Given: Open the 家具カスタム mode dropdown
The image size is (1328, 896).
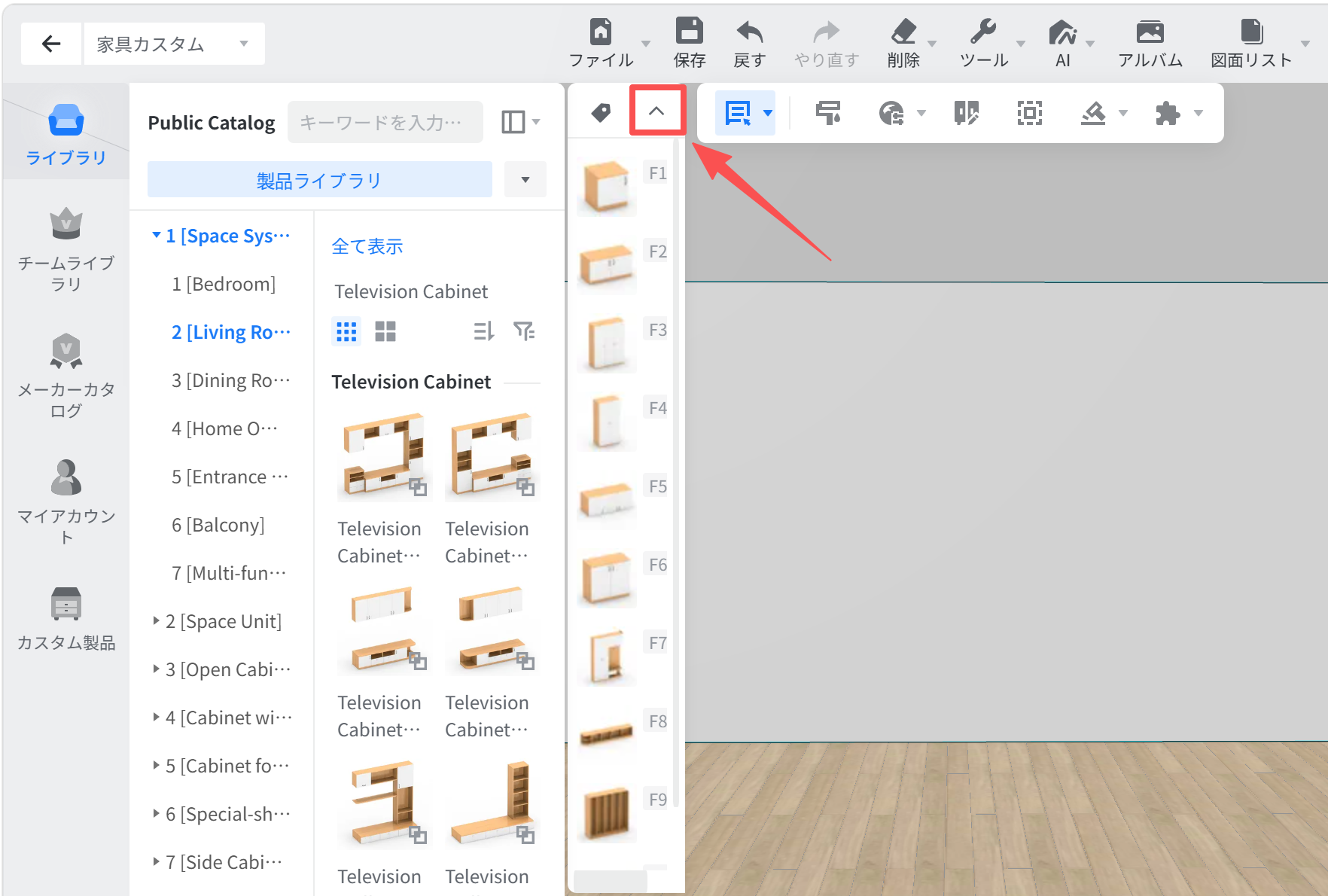Looking at the screenshot, I should [174, 44].
